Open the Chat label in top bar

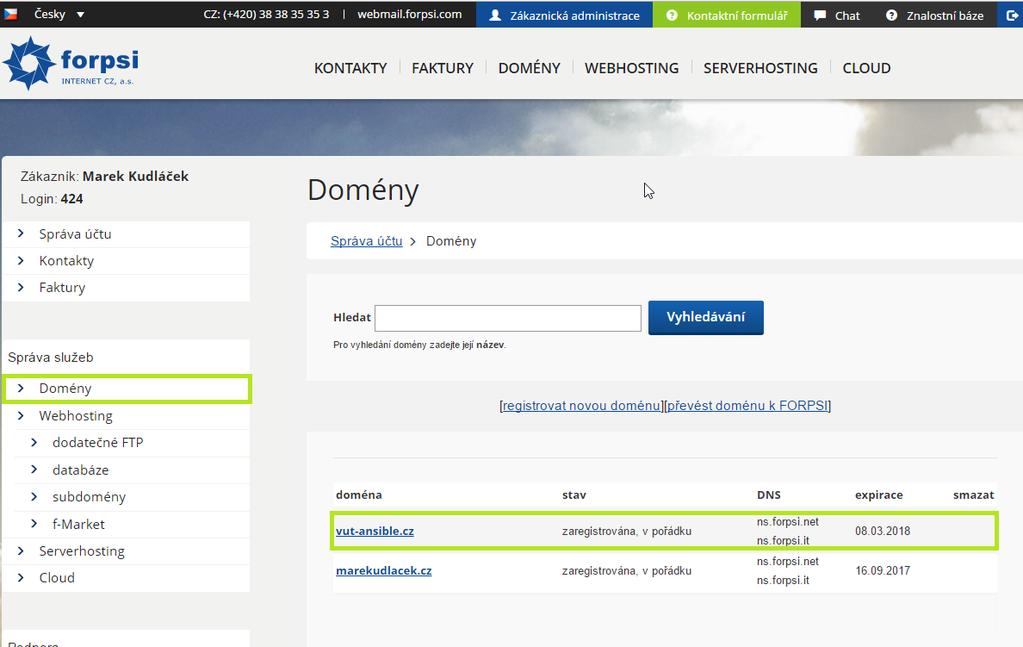847,16
